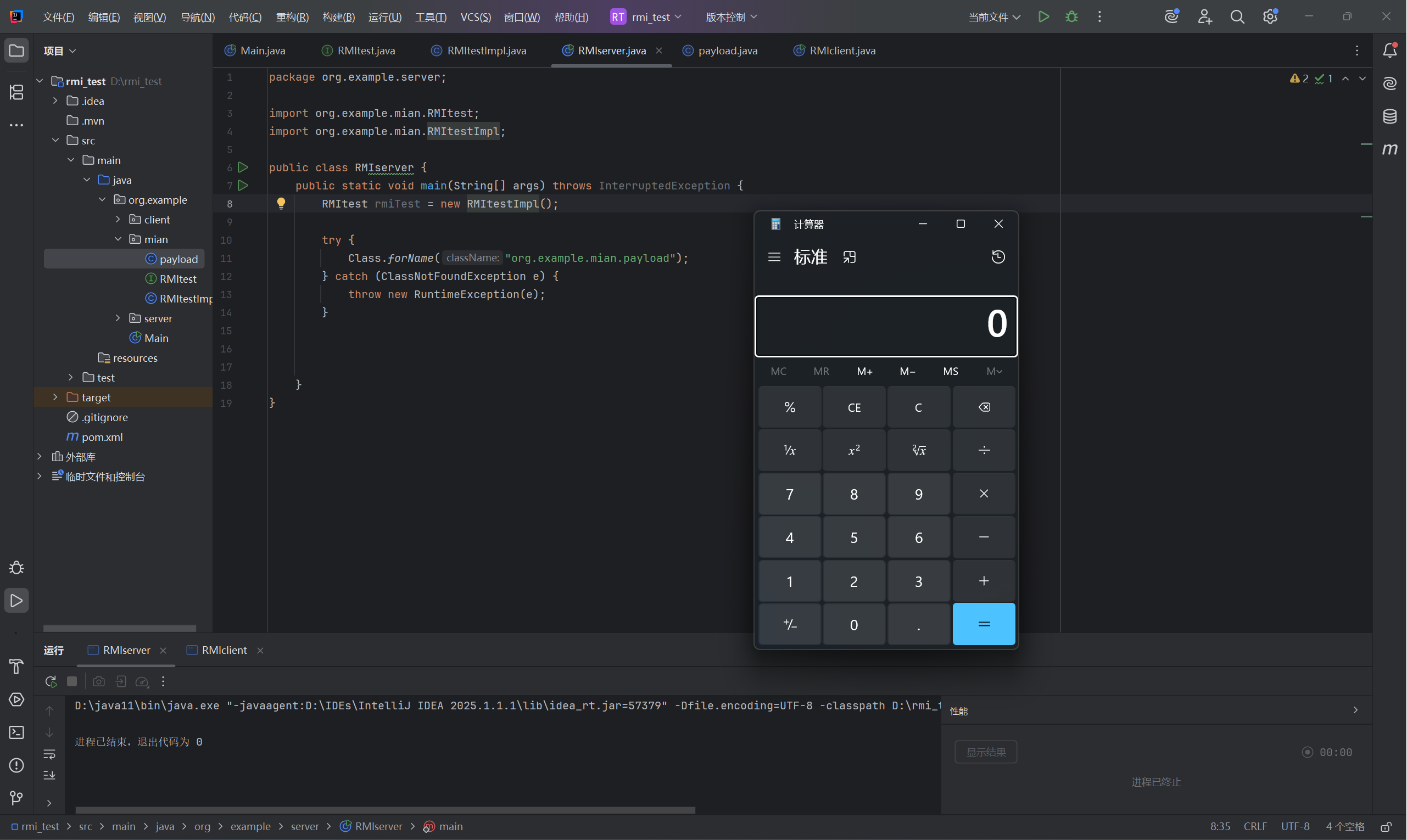Open the AI Assistant spiral icon
This screenshot has height=840, width=1407.
(1390, 84)
